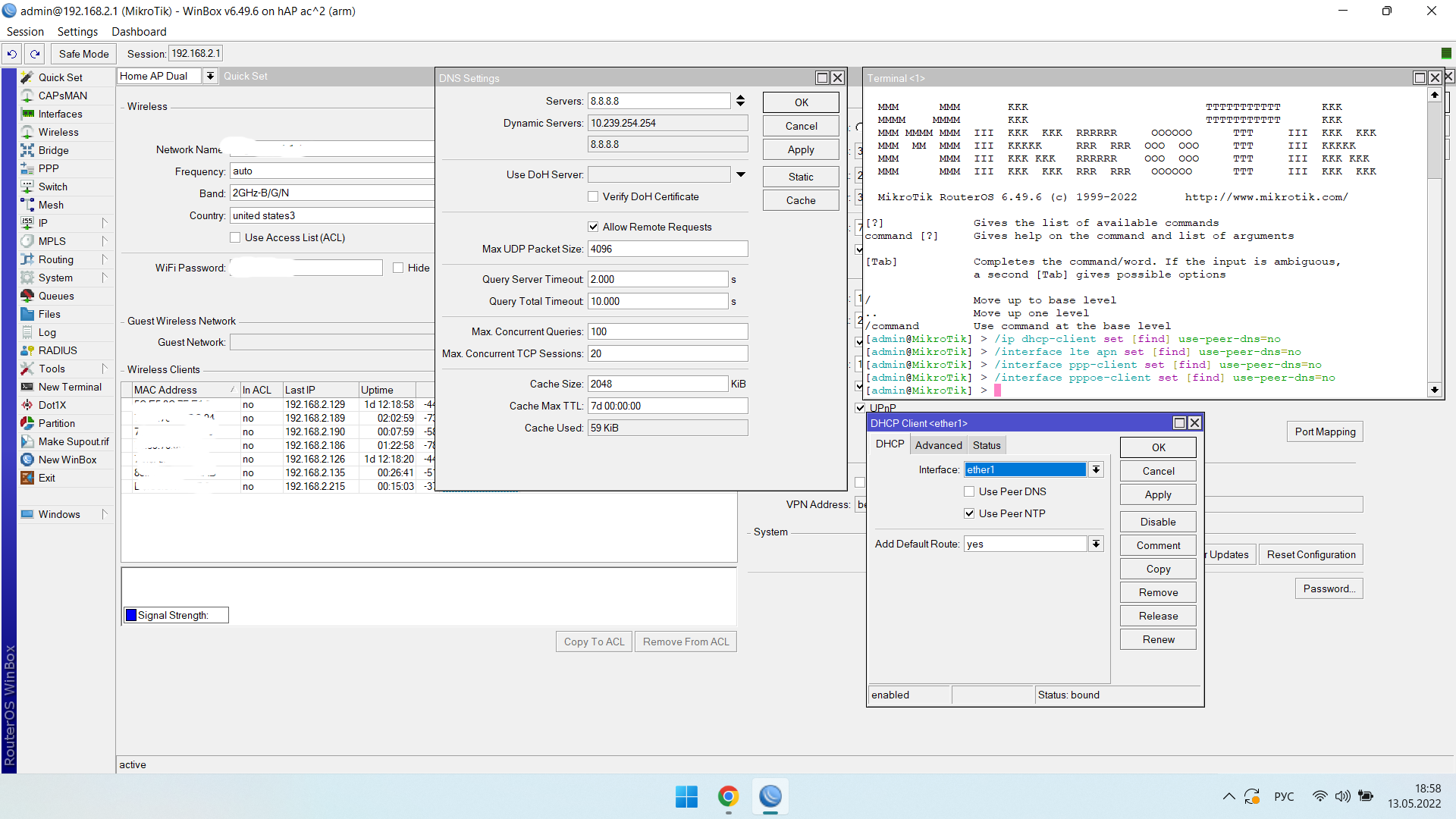Open the DHCP Interface ether1 dropdown
This screenshot has width=1456, height=819.
1096,470
